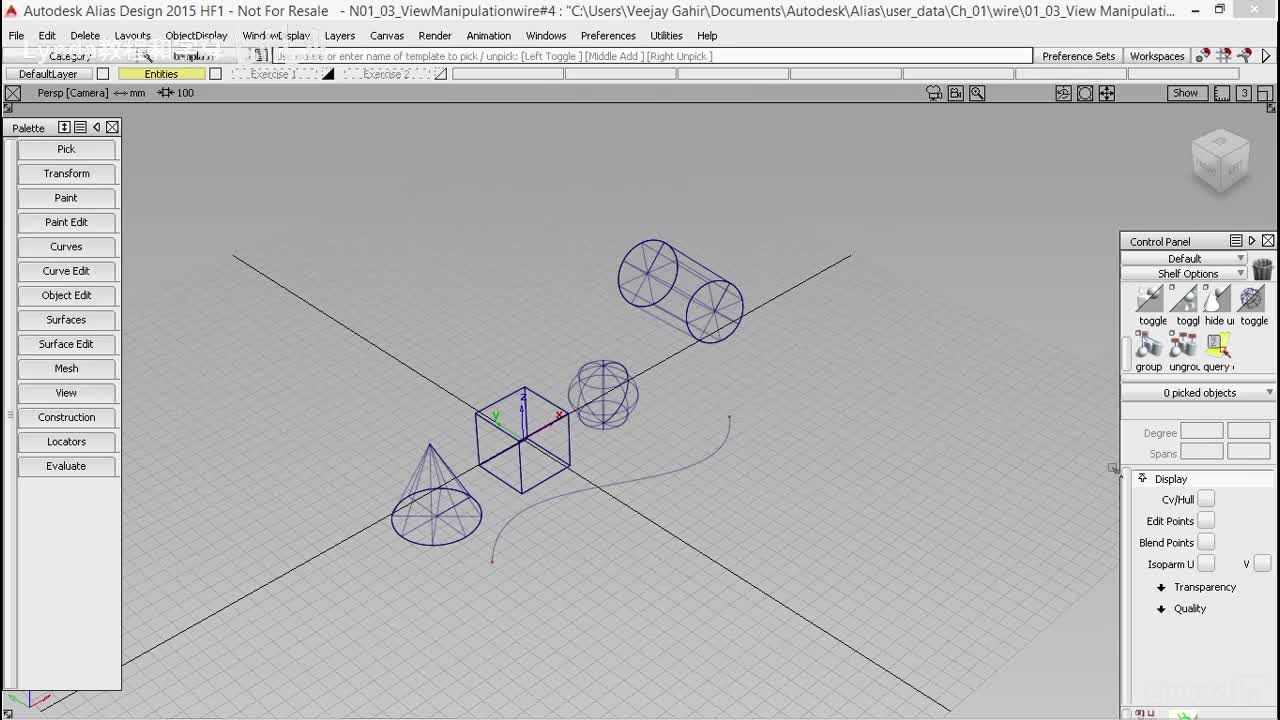
Task: Open the ObjectDisplay menu
Action: tap(196, 35)
